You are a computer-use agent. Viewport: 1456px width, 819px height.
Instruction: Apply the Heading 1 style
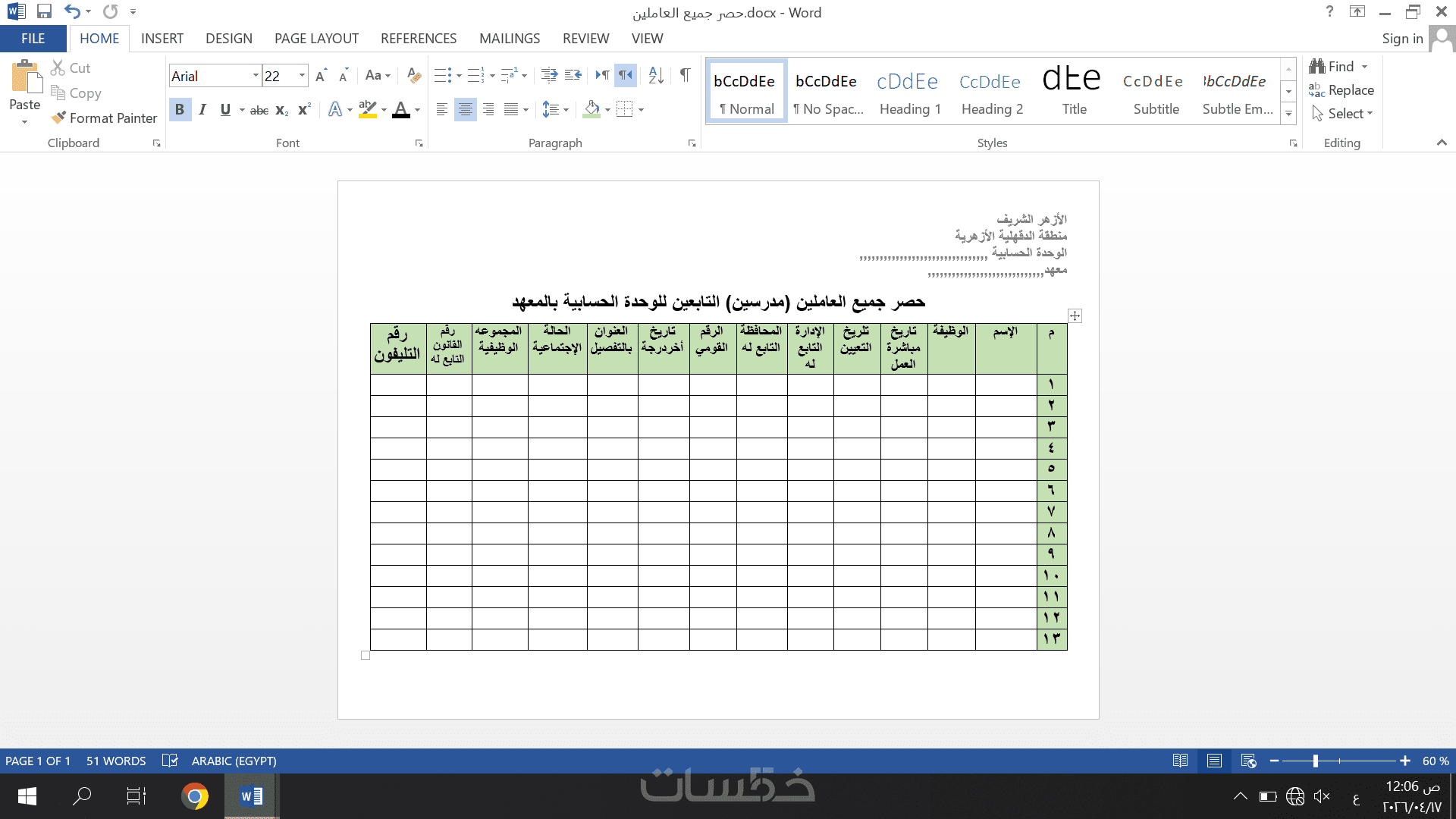pos(910,92)
